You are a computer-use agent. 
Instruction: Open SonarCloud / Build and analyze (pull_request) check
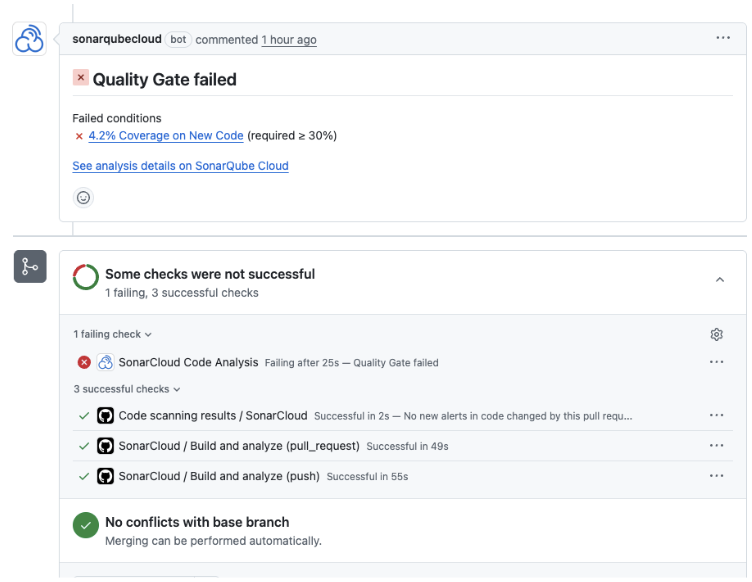point(239,445)
